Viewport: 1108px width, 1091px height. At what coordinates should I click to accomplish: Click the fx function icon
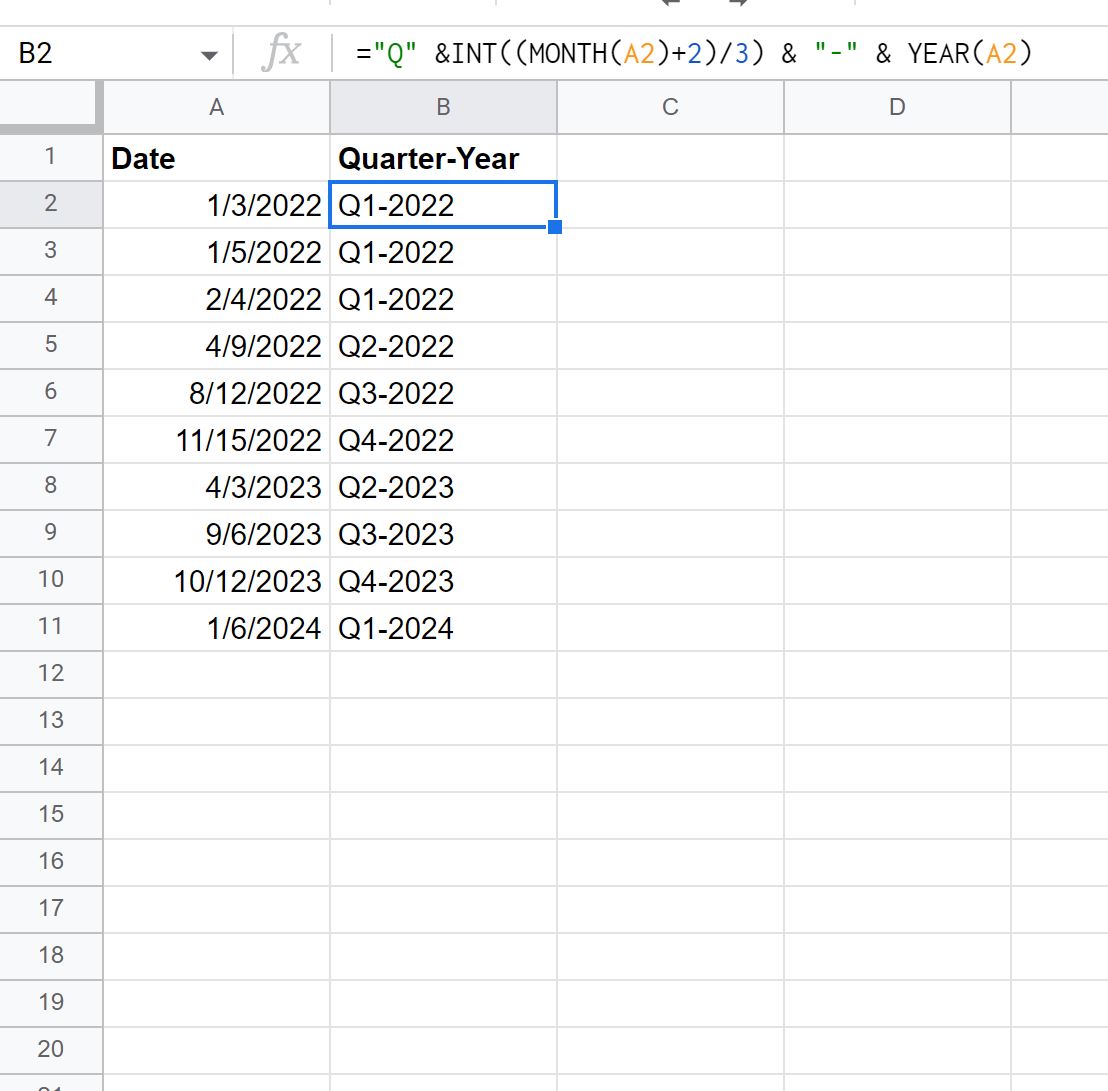point(282,53)
